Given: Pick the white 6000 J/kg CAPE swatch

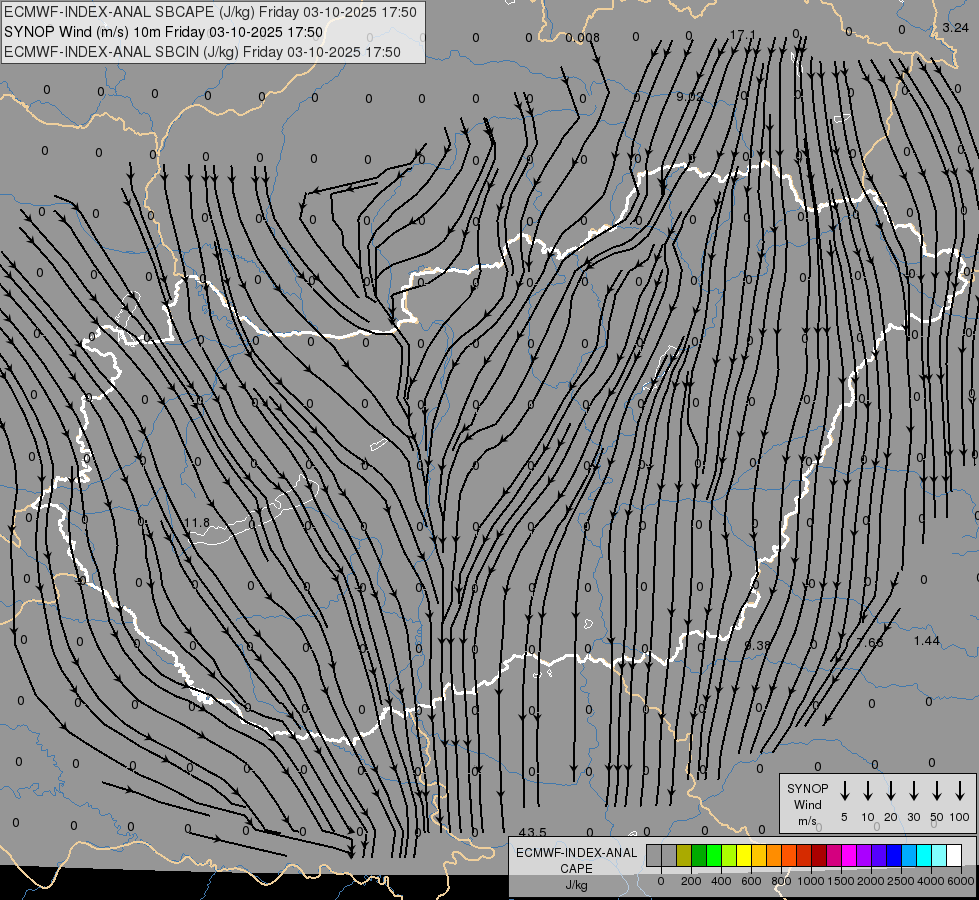Looking at the screenshot, I should [954, 856].
